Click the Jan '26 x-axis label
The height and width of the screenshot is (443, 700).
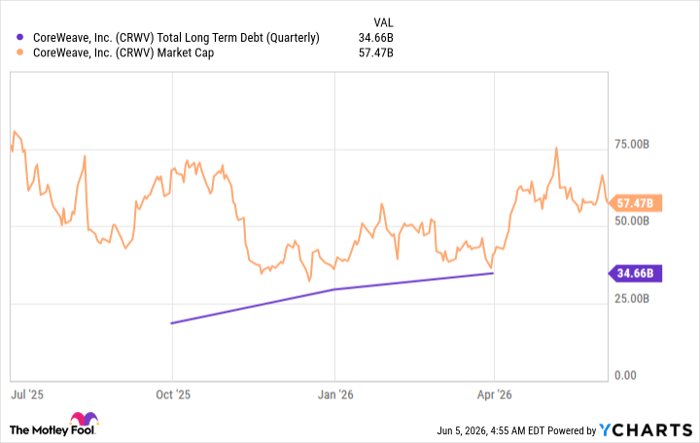click(x=335, y=395)
